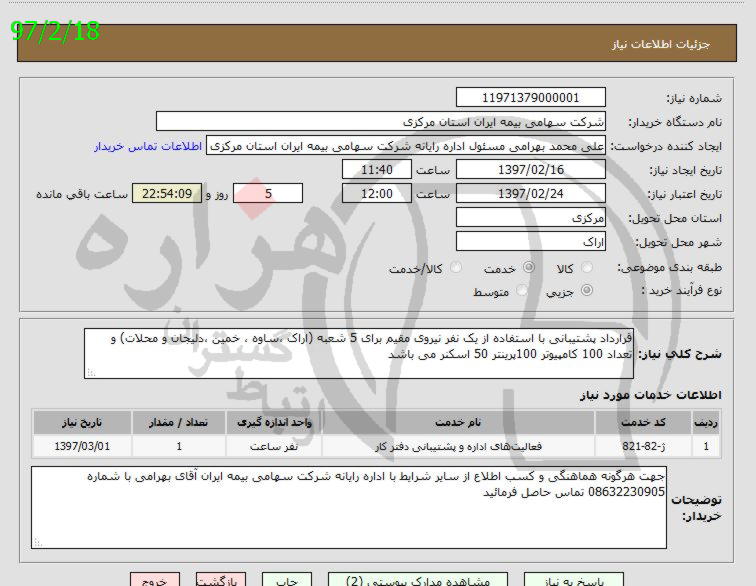
Task: Click the creation time field 11:40
Action: coord(377,170)
